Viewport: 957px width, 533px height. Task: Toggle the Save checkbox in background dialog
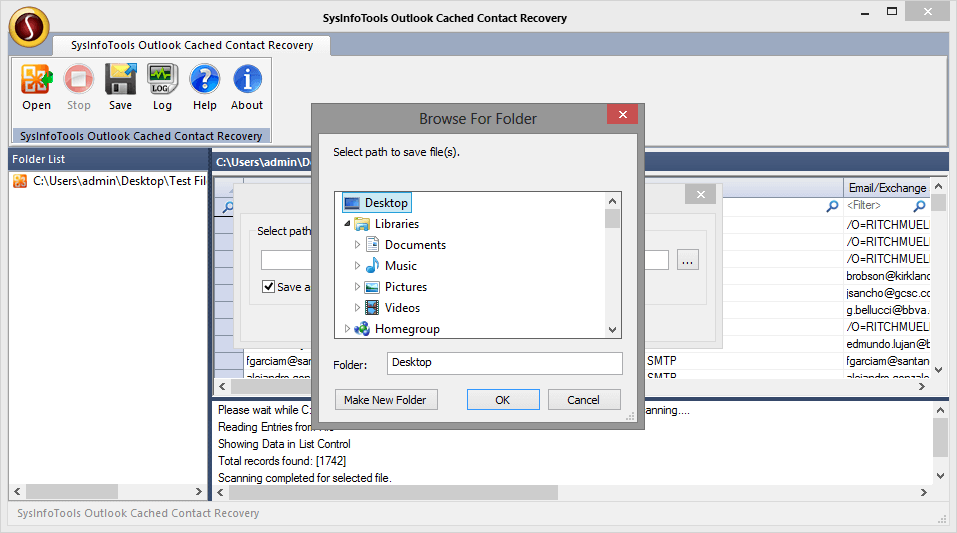(x=268, y=287)
